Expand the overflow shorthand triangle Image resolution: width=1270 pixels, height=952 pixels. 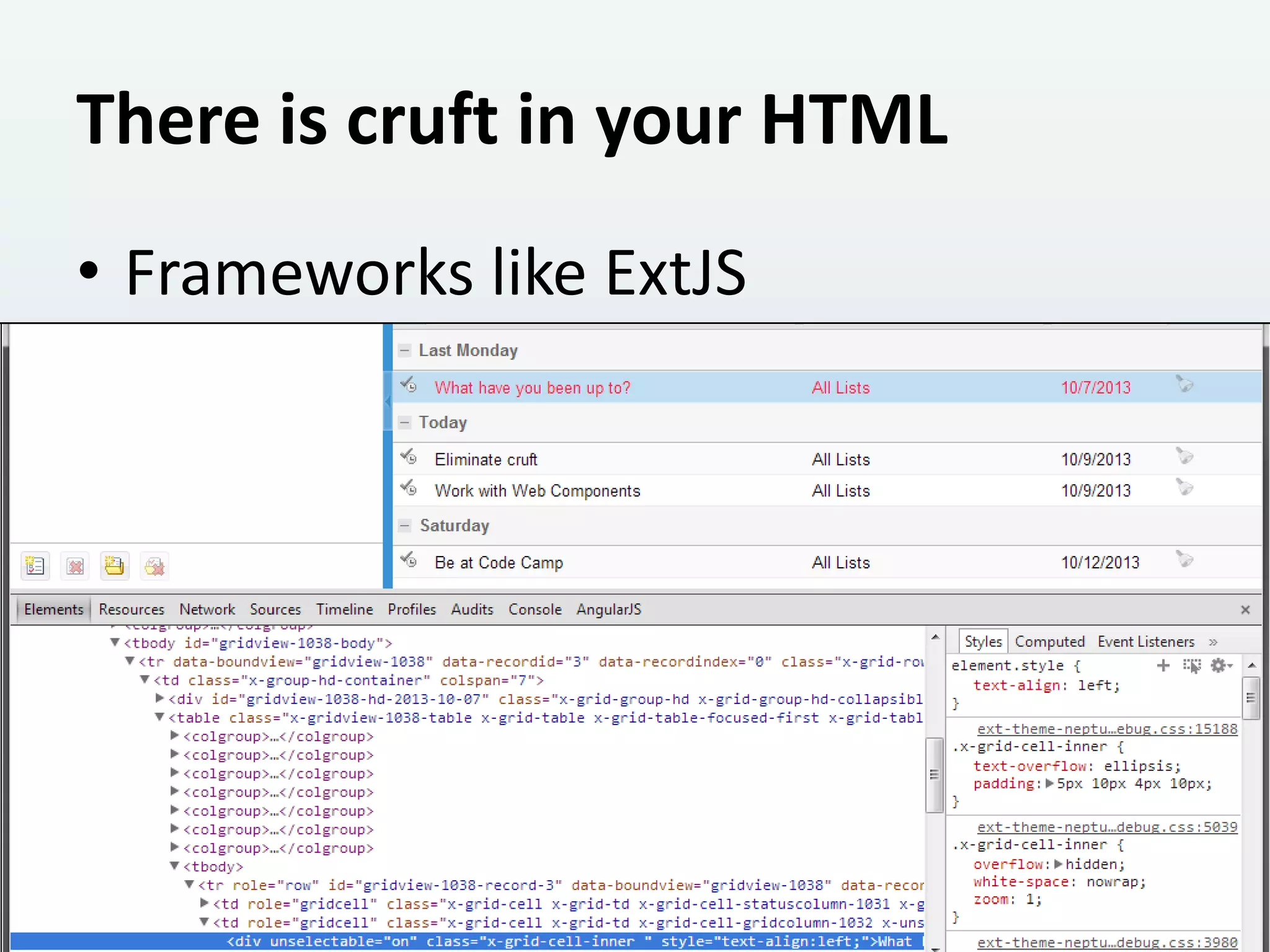(1059, 864)
